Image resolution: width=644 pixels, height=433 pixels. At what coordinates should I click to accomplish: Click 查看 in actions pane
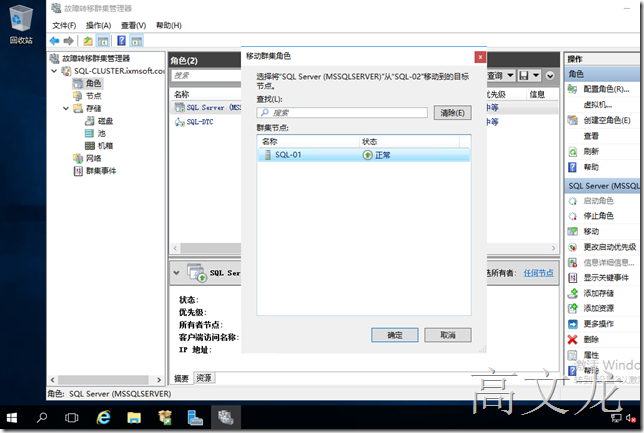tap(591, 136)
